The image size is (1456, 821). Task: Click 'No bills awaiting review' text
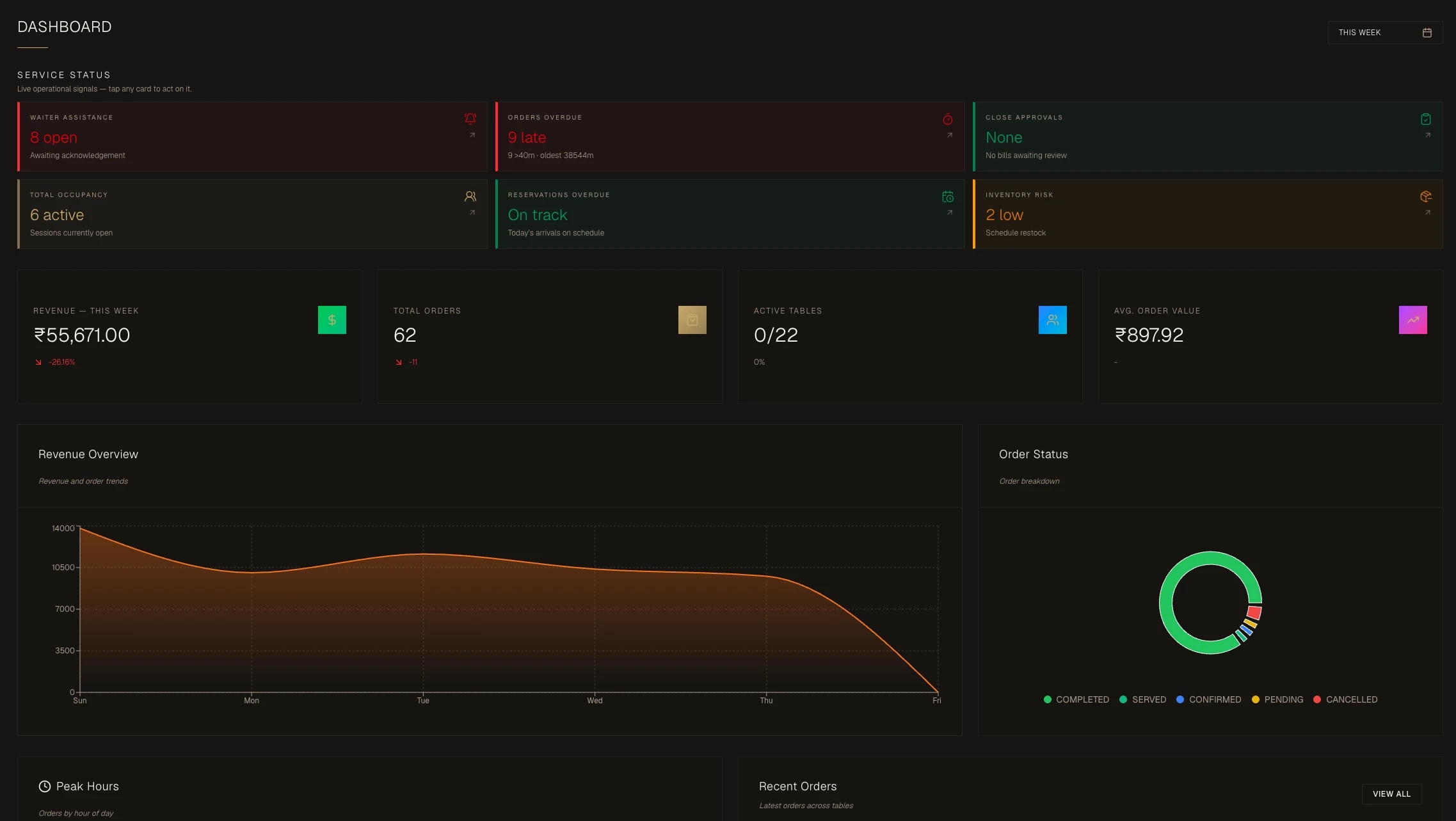coord(1026,155)
